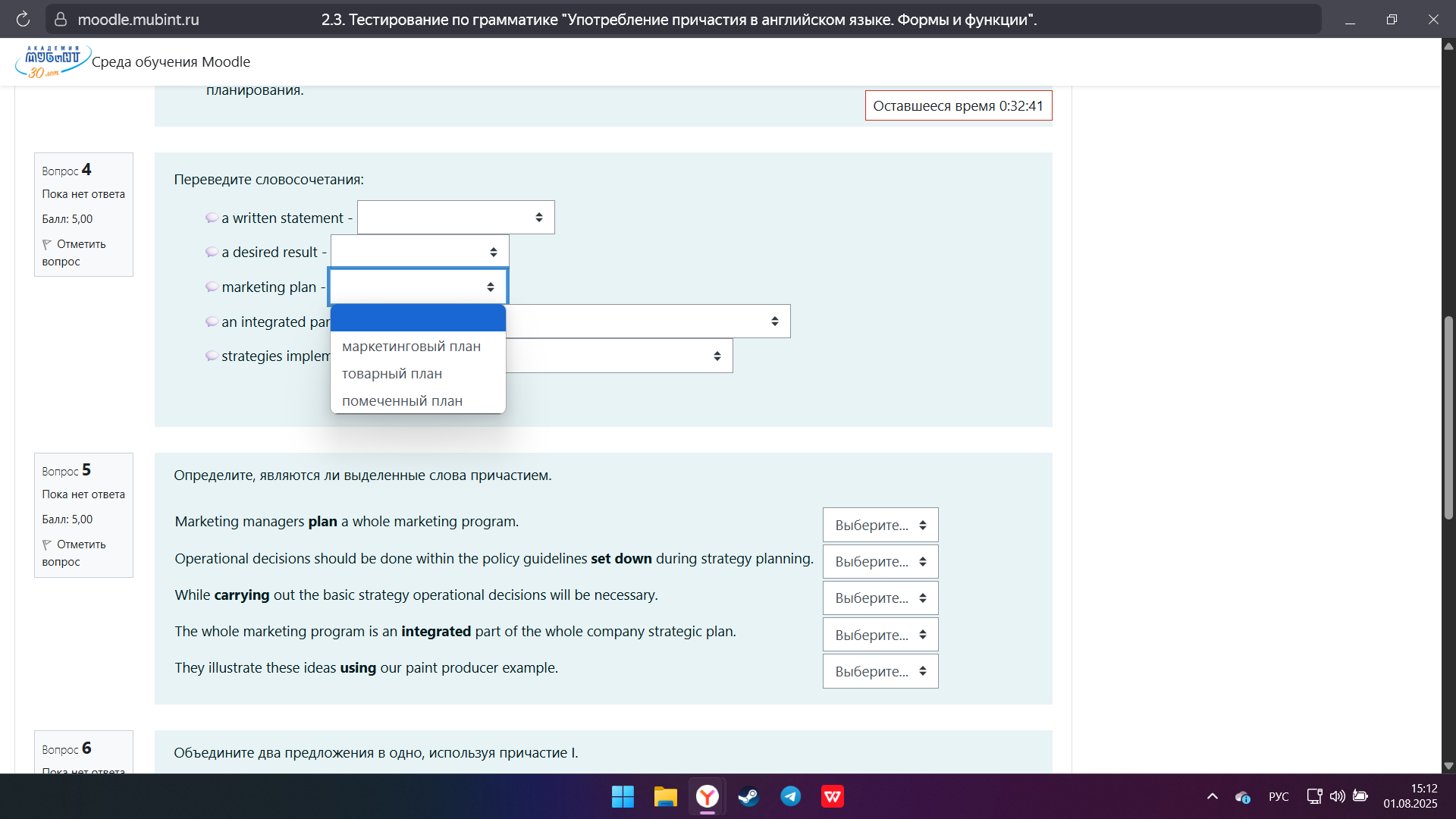Show hidden system tray icons

point(1212,796)
